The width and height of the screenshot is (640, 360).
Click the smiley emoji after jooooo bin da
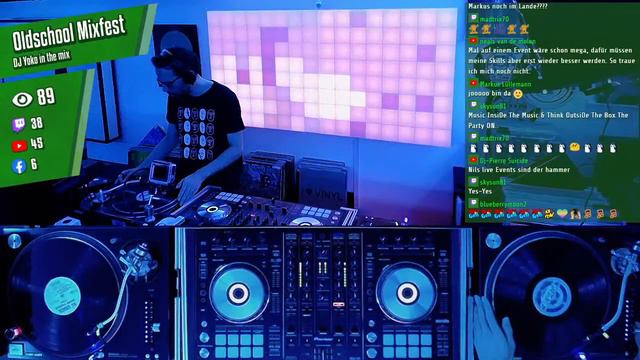(518, 94)
